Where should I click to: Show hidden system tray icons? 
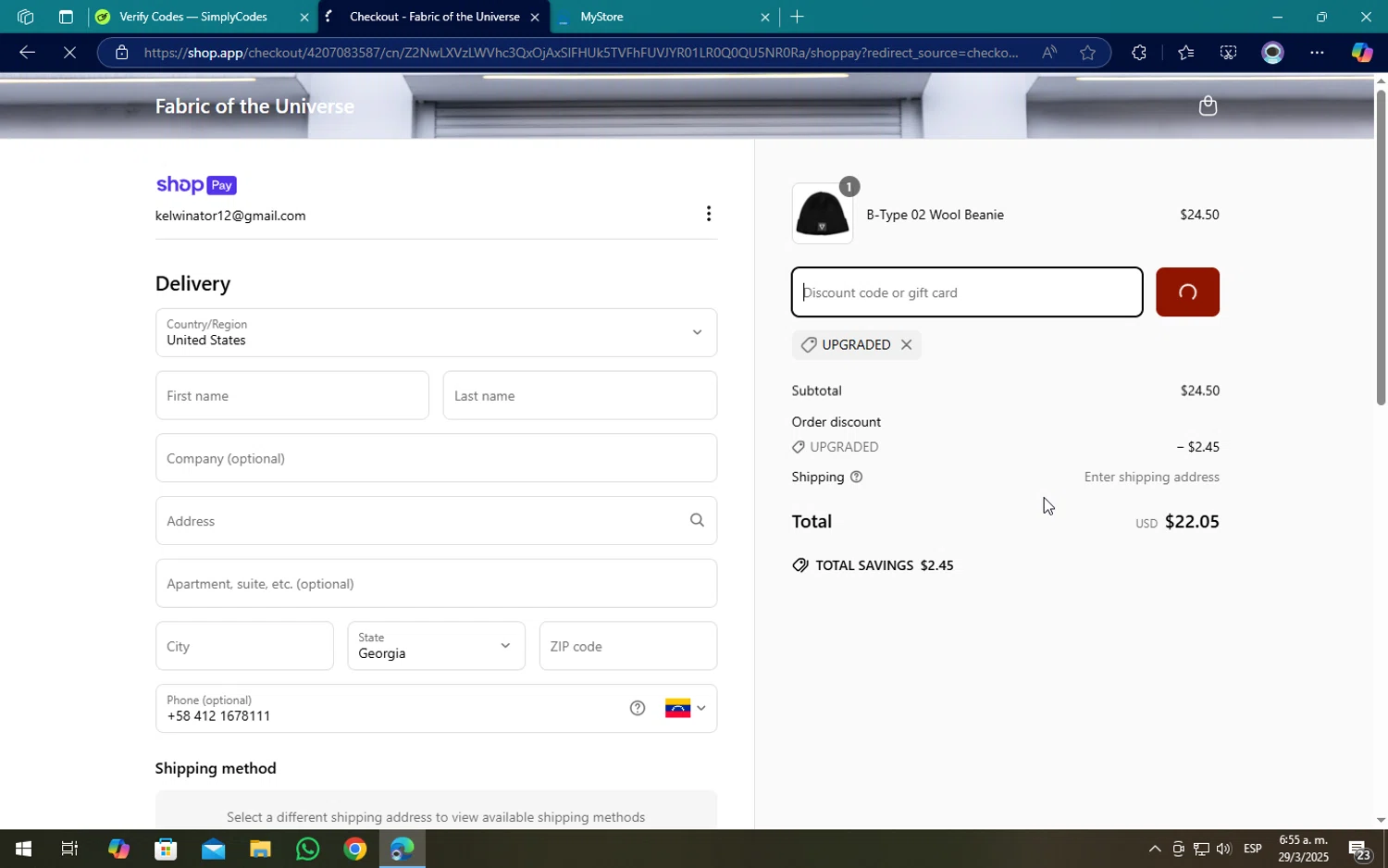click(1154, 849)
